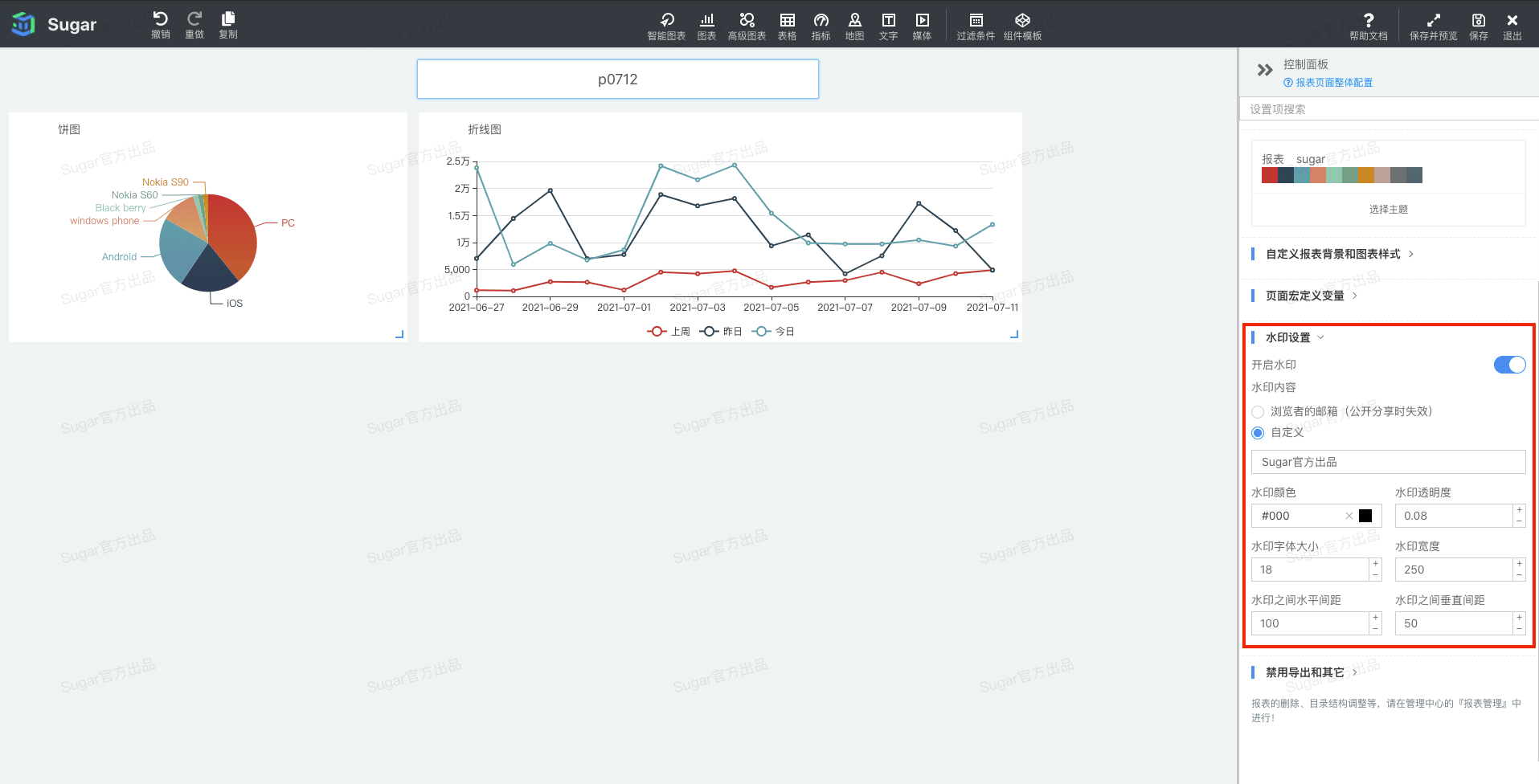
Task: Save and preview (保存并预览) the report
Action: (1433, 27)
